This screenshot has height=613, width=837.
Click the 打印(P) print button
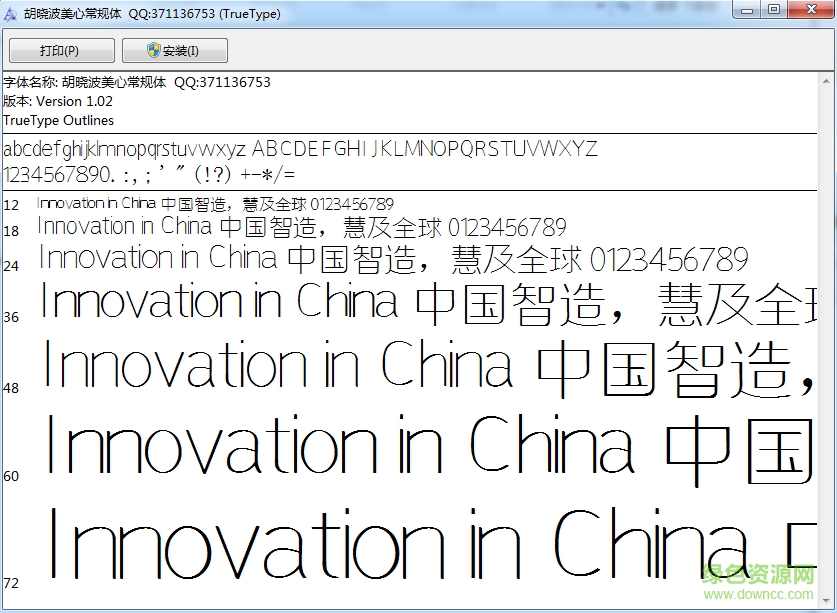pyautogui.click(x=62, y=50)
